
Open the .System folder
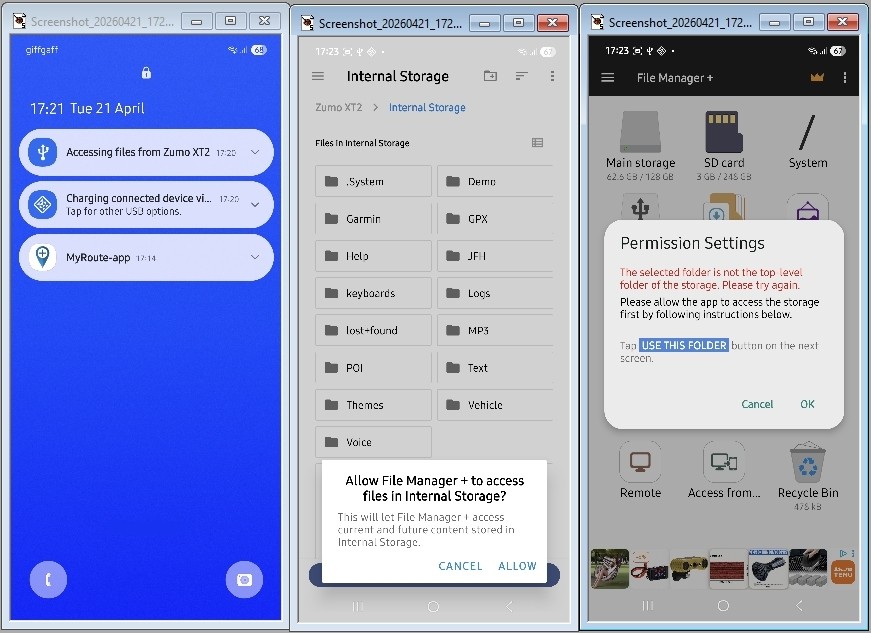[373, 181]
